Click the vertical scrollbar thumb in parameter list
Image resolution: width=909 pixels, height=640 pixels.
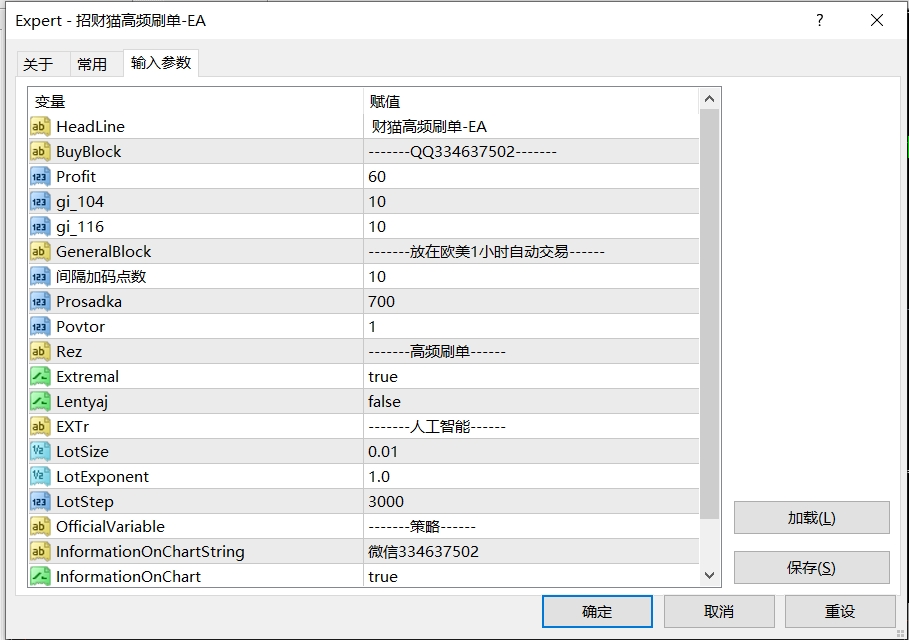709,314
